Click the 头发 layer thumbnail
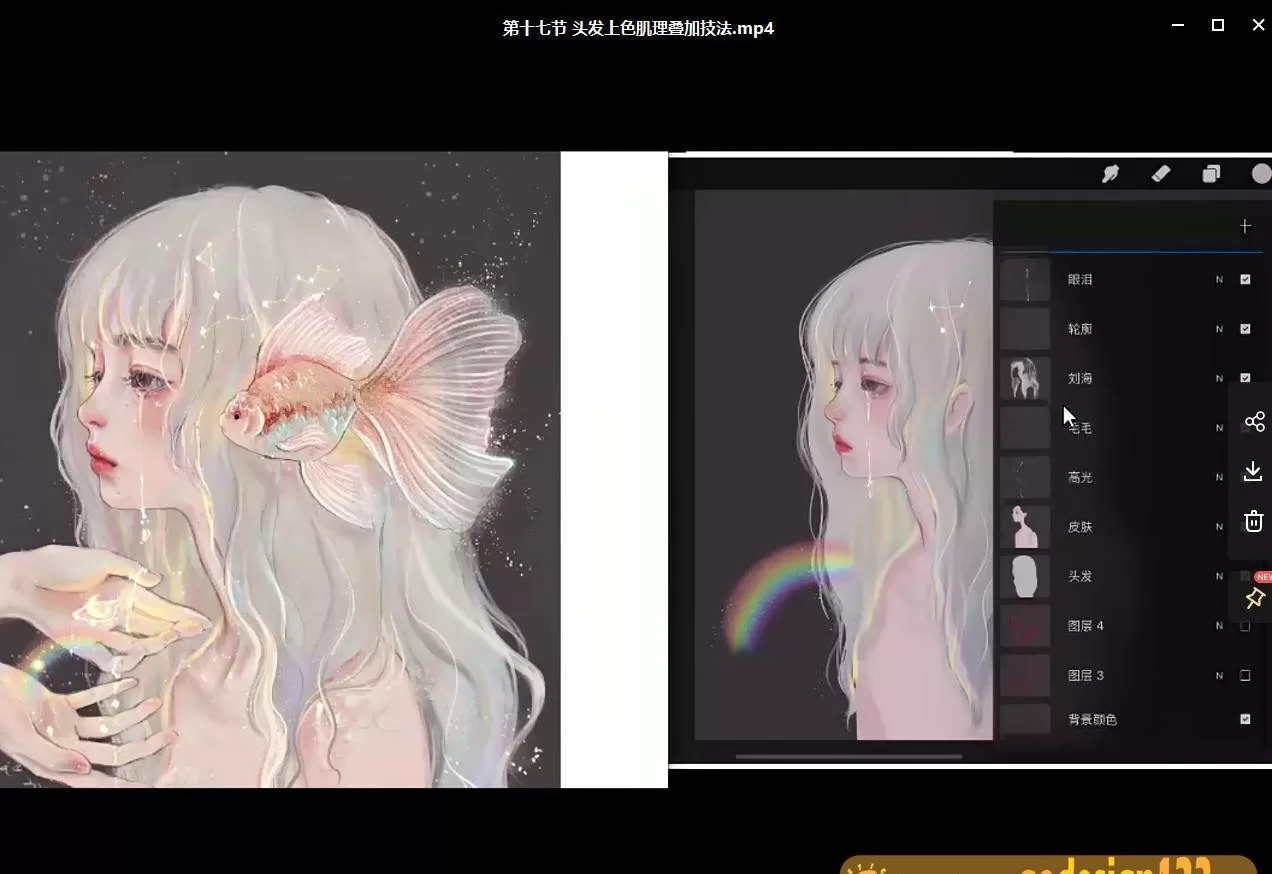 click(1024, 576)
